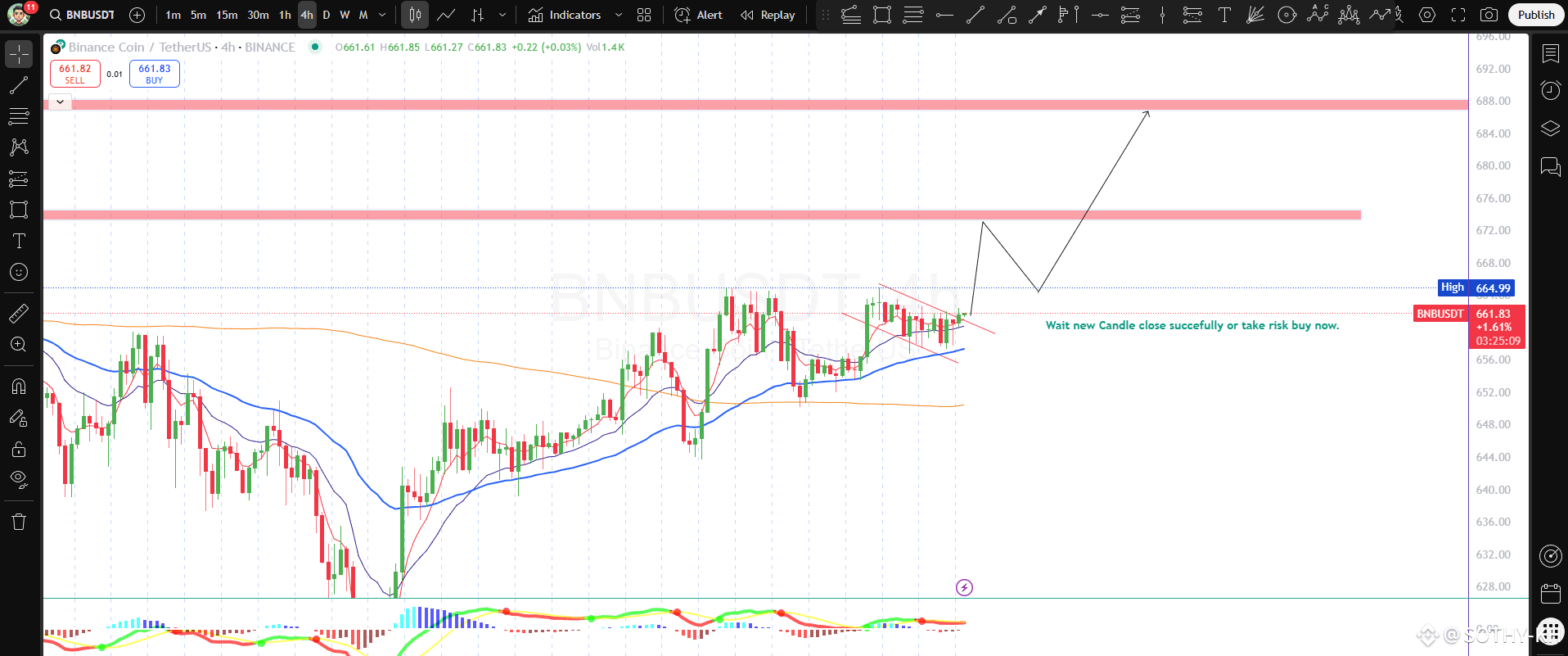Open the object tree layers panel
The image size is (1568, 656).
point(1551,129)
